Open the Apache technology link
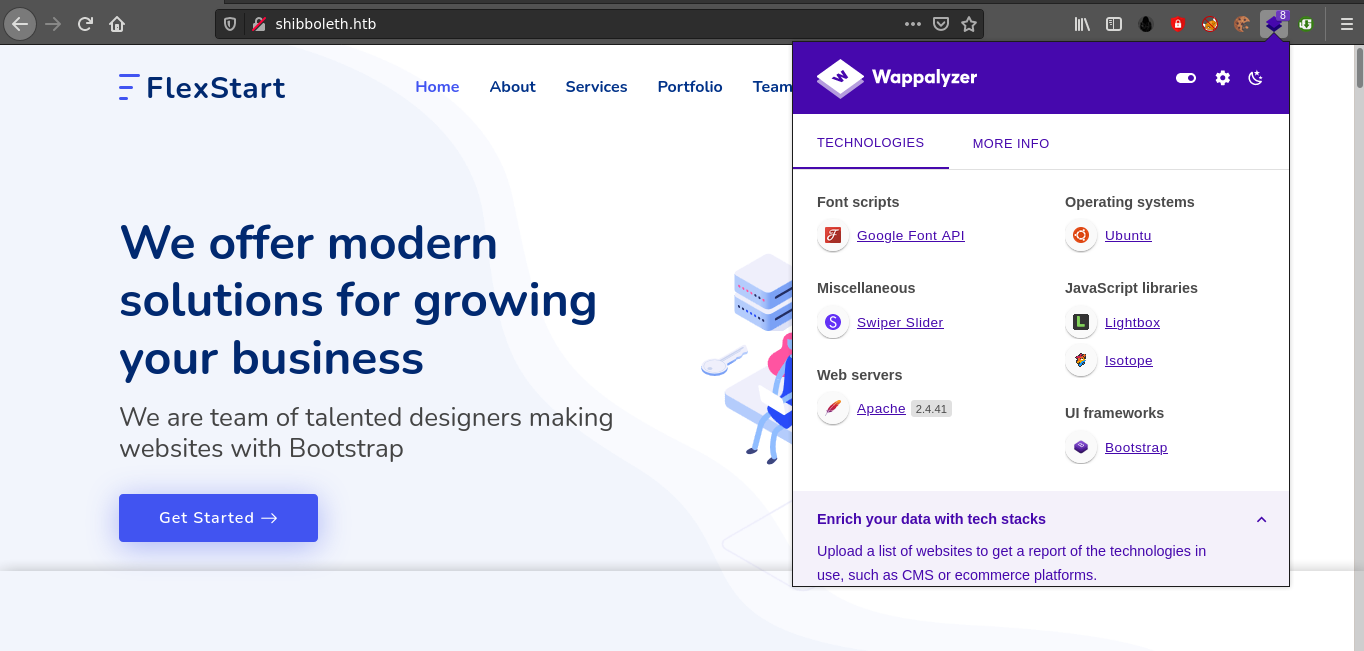The width and height of the screenshot is (1364, 651). [880, 409]
